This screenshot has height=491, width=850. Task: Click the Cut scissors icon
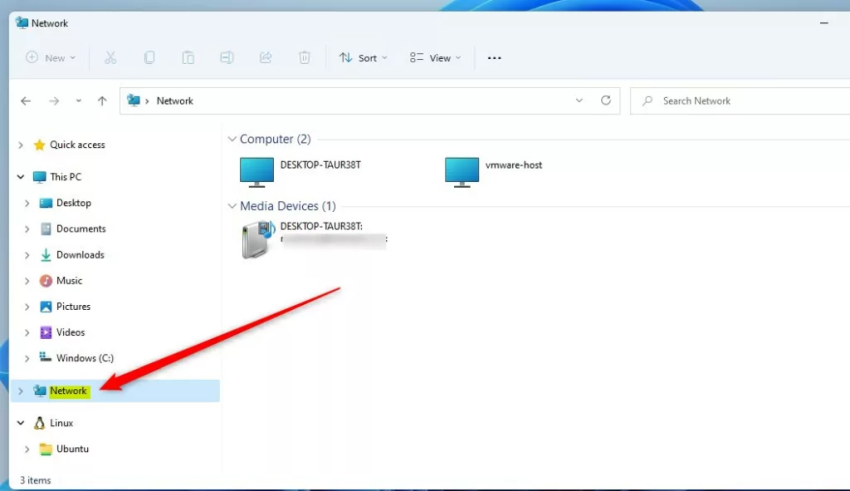coord(111,57)
